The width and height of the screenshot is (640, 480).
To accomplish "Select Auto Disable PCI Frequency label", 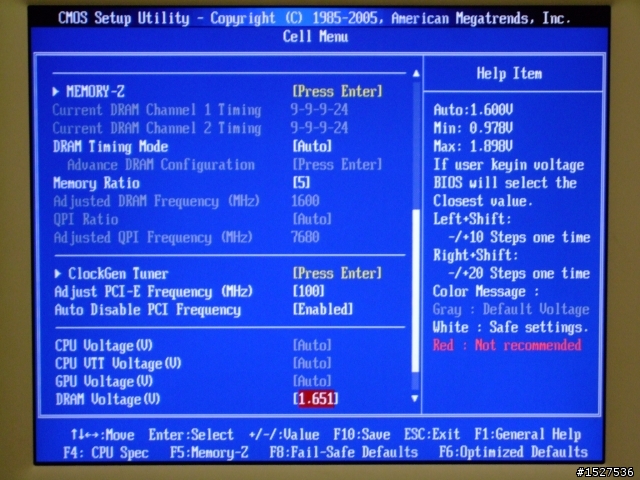I will coord(148,310).
